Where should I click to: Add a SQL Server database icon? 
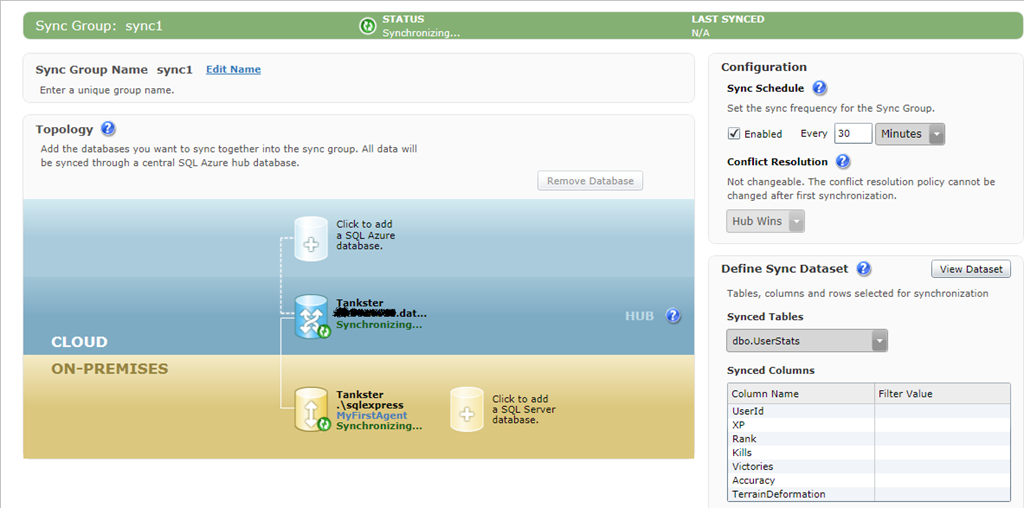point(467,409)
